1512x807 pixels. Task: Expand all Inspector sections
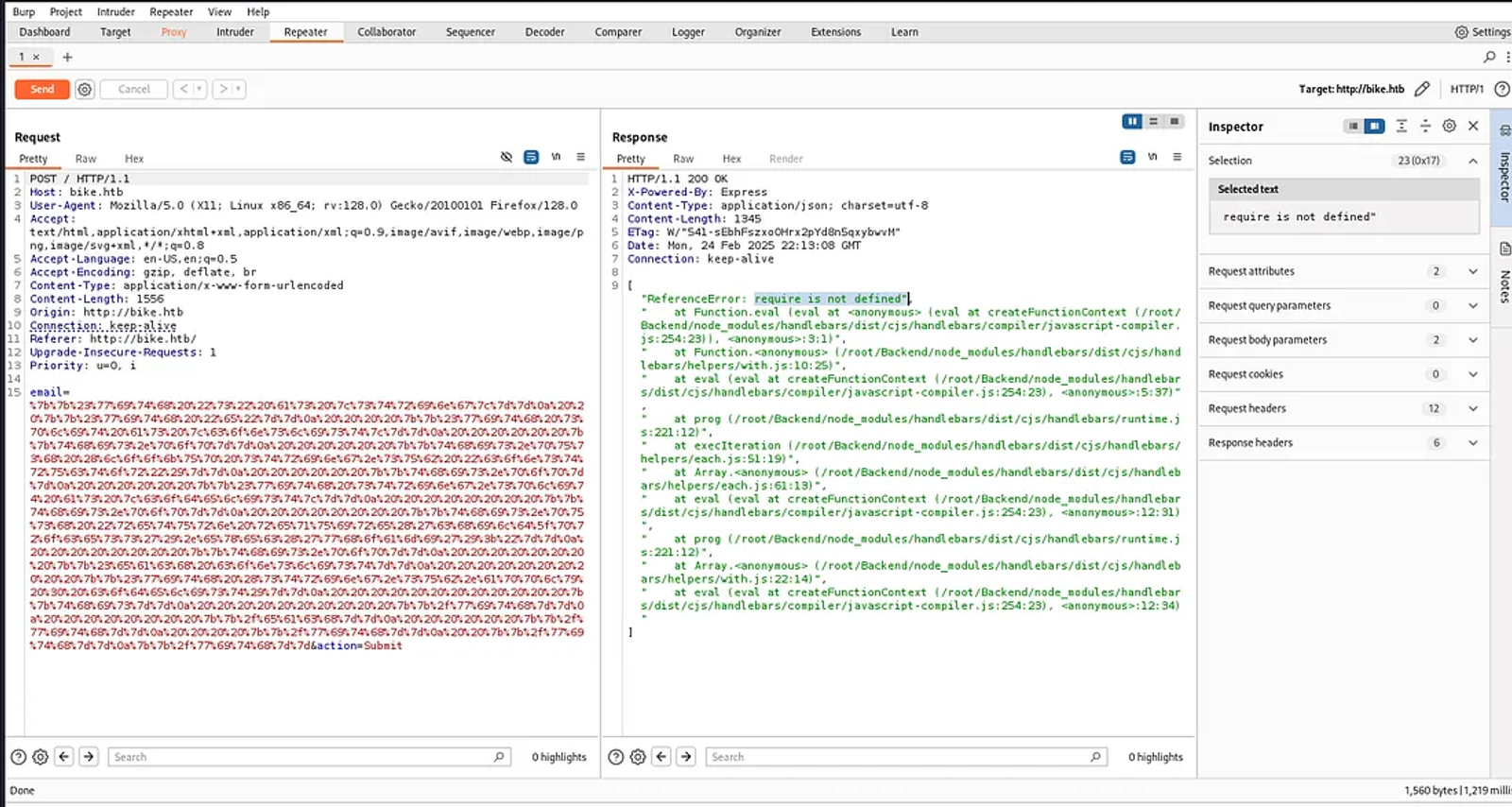[x=1401, y=126]
